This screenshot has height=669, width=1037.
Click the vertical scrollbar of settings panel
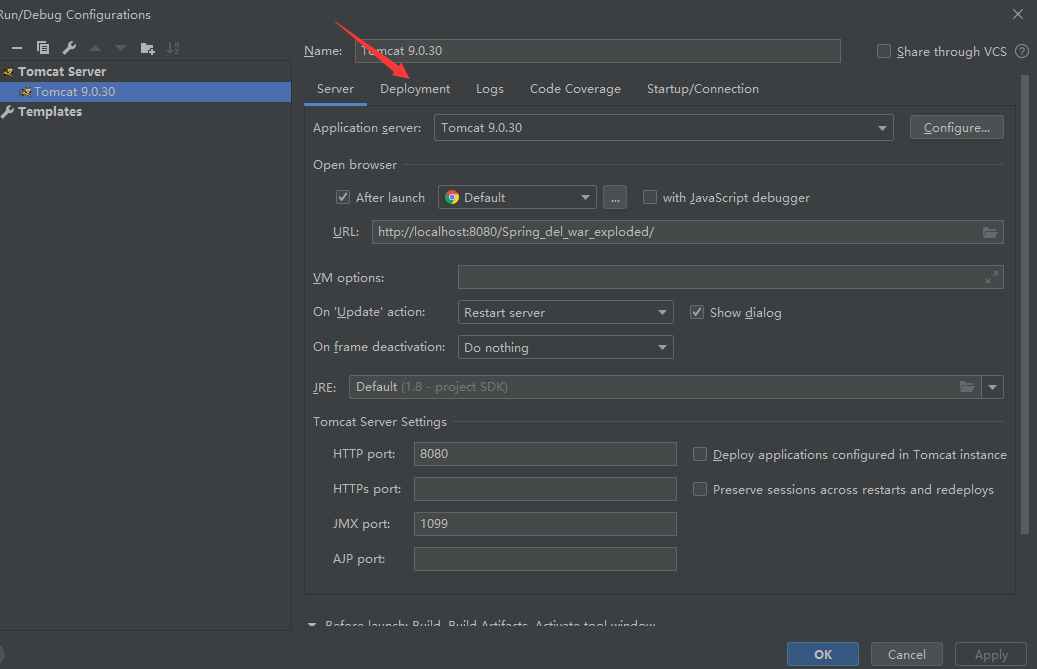point(1024,304)
